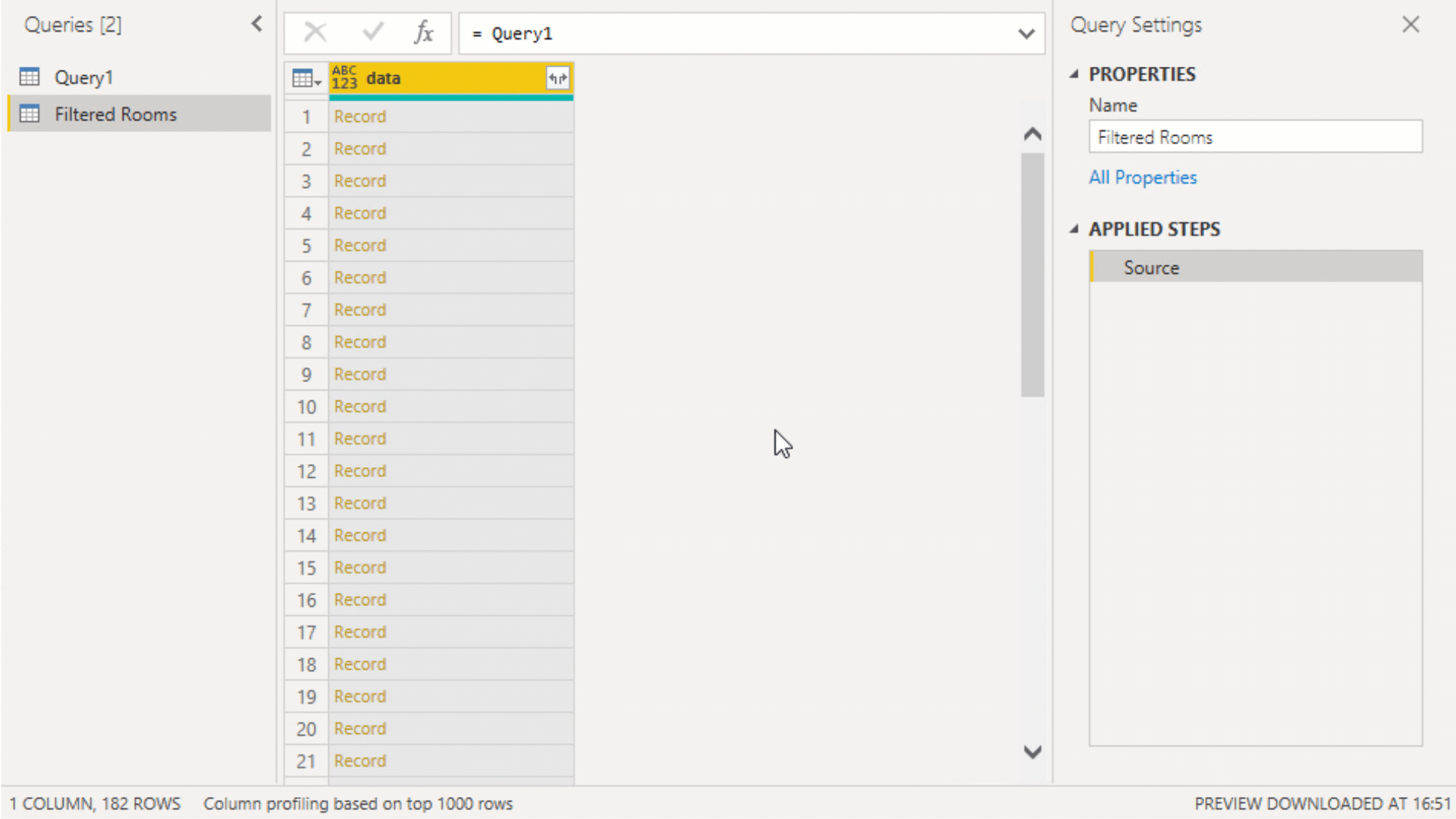Click the expand records icon on data column
This screenshot has width=1456, height=819.
pos(557,78)
